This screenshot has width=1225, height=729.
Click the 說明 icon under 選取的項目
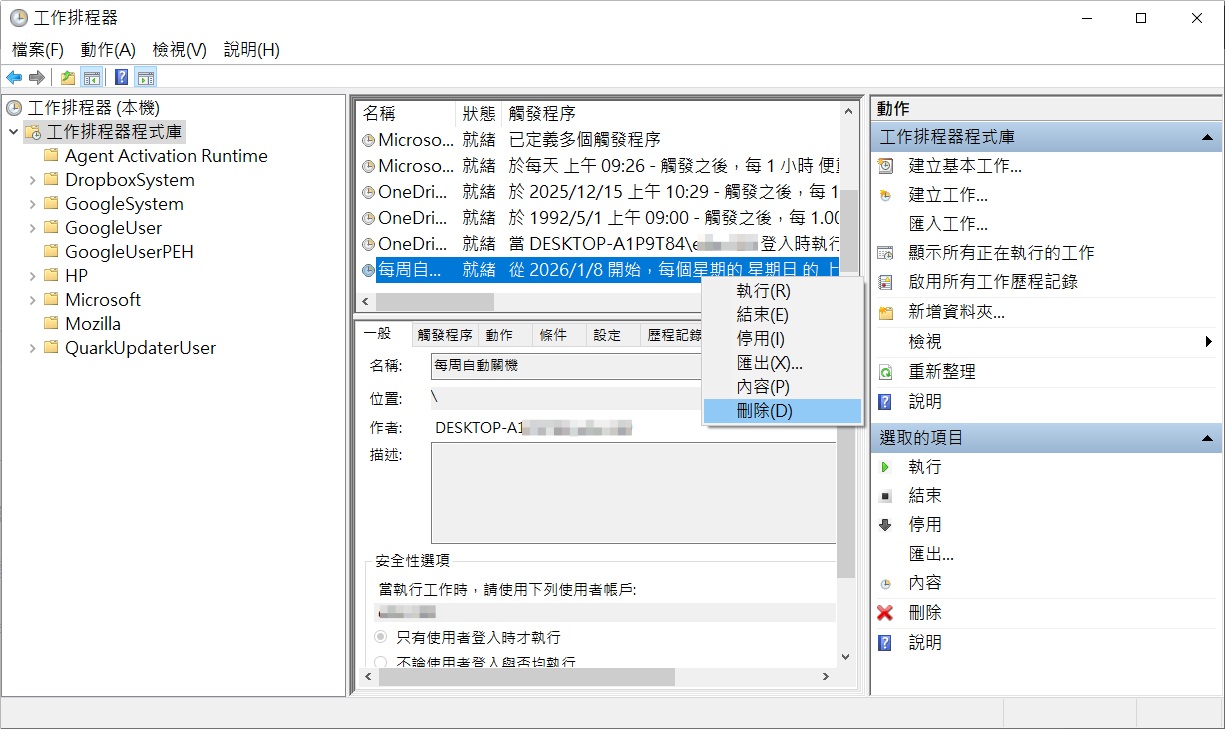click(885, 642)
